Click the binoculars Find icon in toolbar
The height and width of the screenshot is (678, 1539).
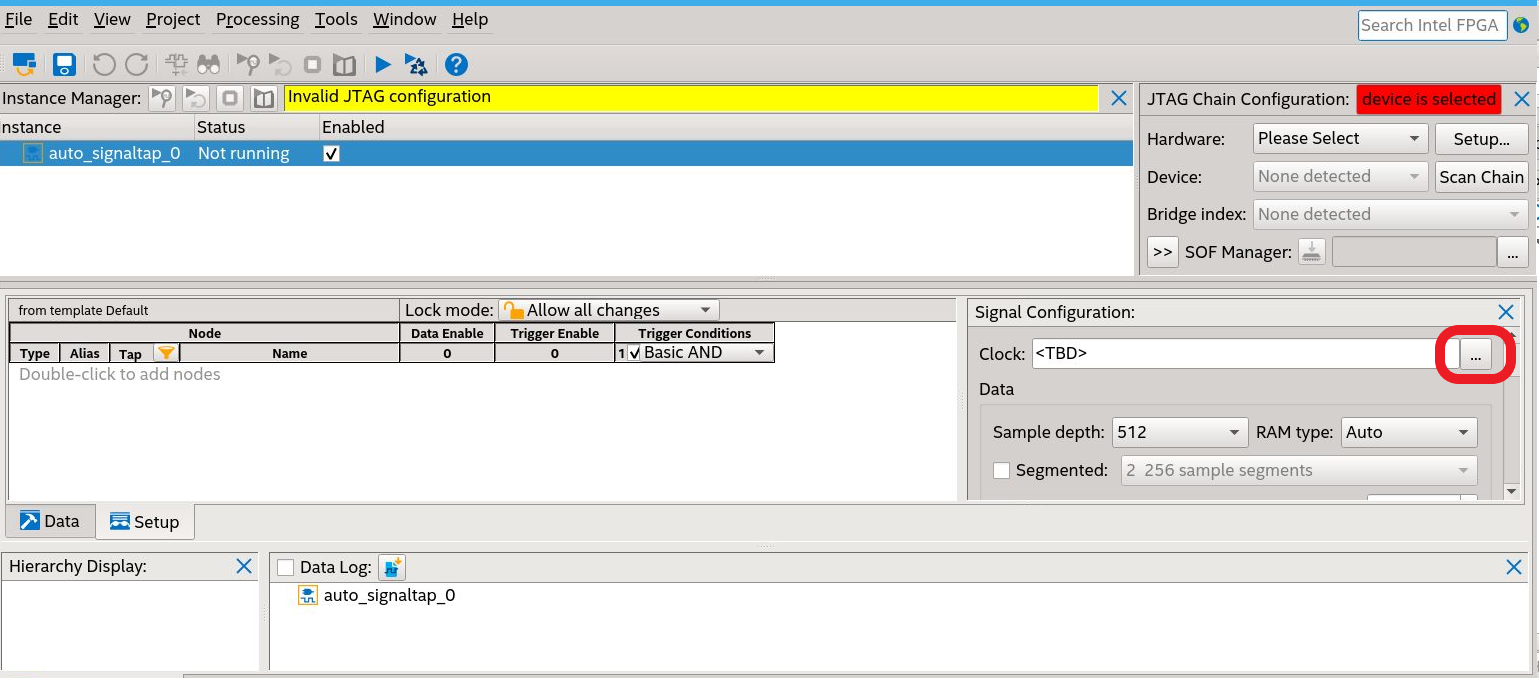pos(208,65)
